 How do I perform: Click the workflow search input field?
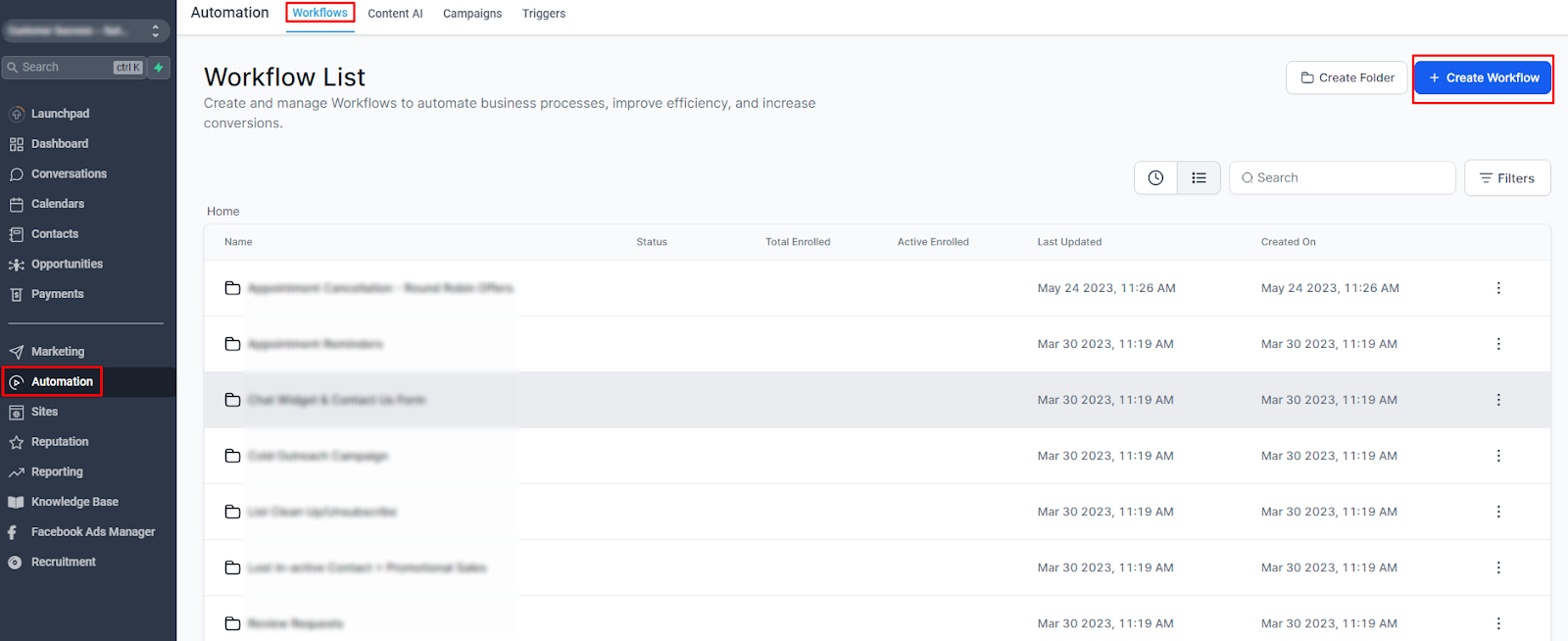pos(1343,178)
